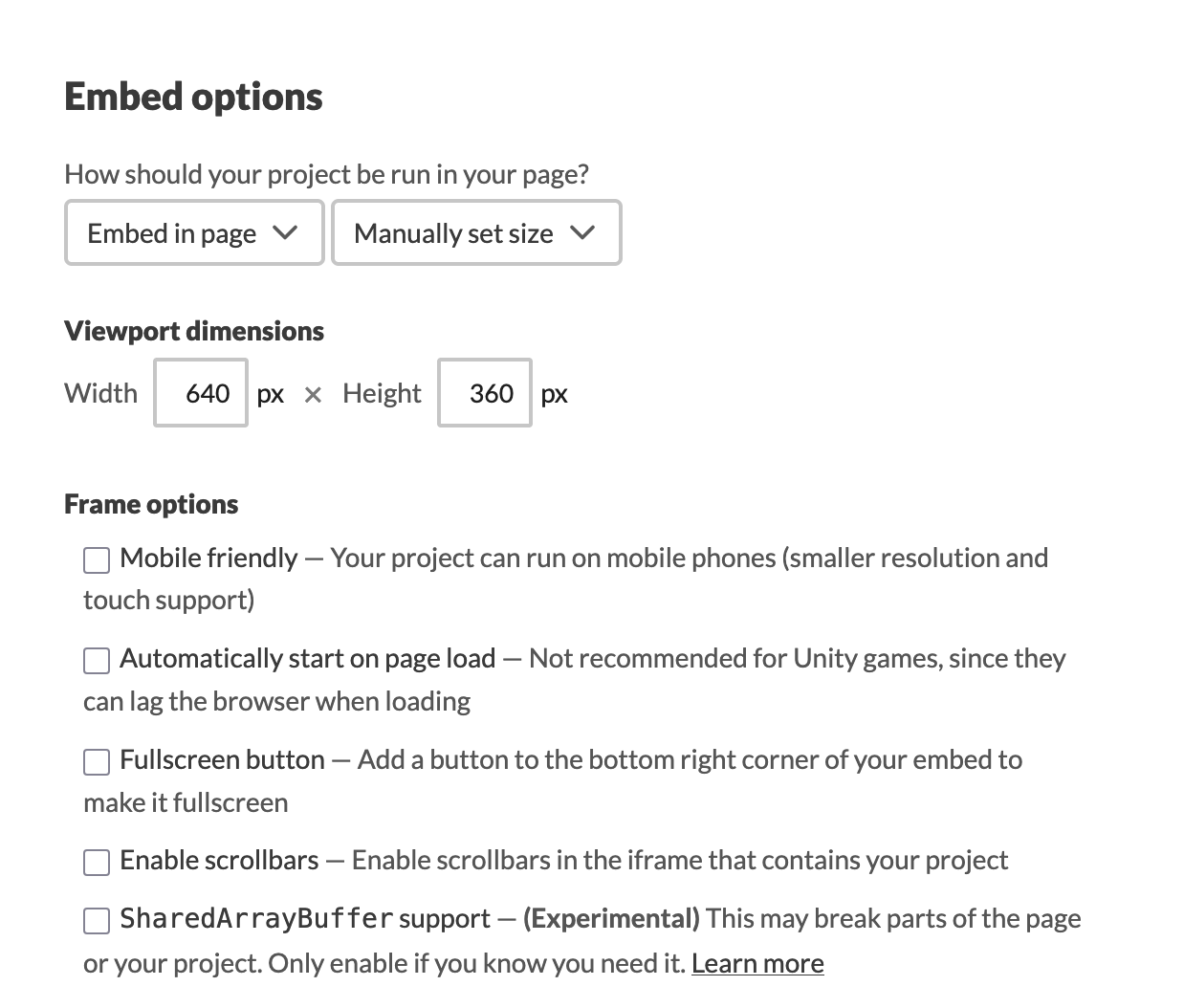Enable the SharedArrayBuffer support checkbox

(x=97, y=920)
